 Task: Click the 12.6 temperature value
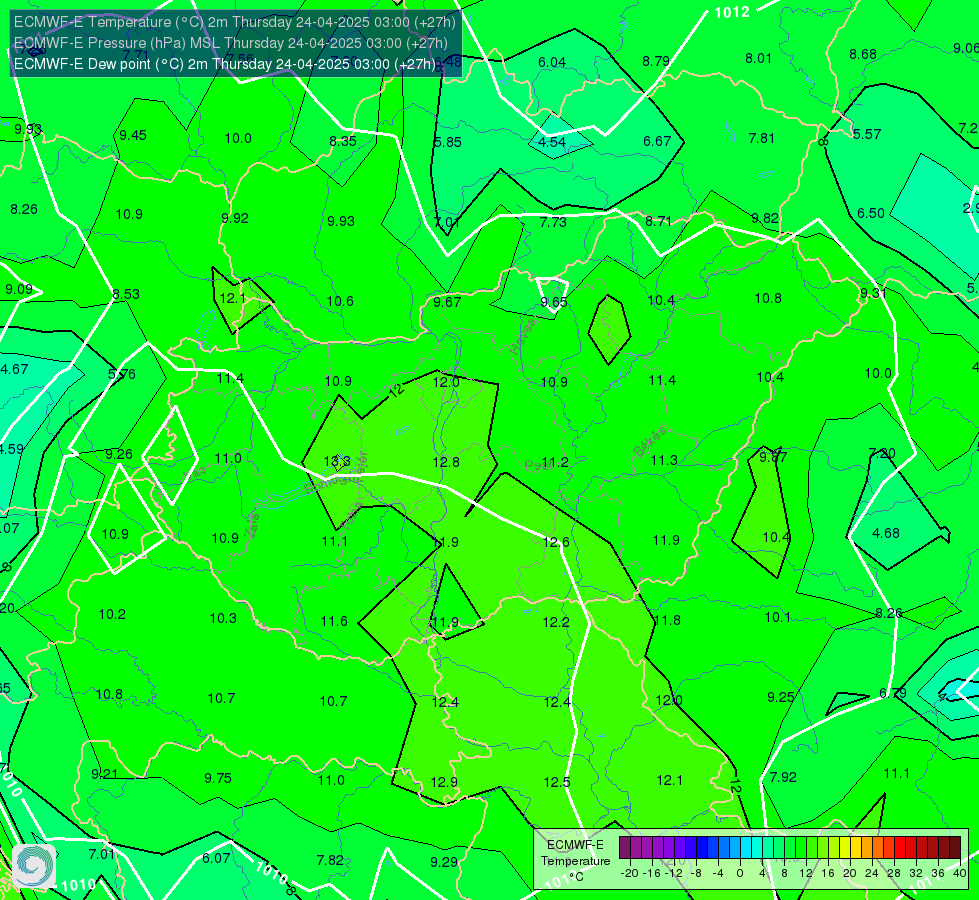556,542
